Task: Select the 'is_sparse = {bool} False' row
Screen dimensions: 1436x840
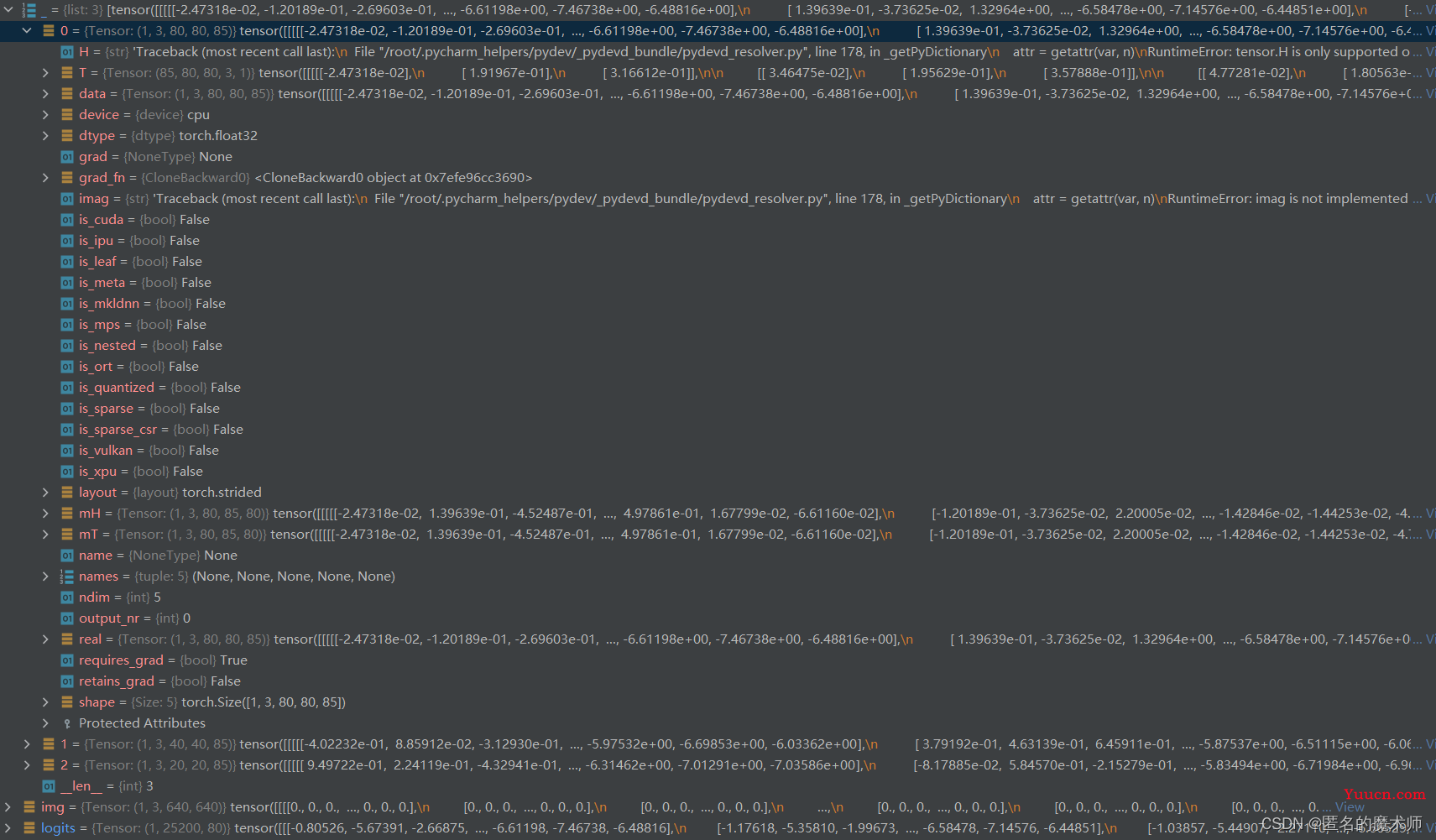Action: pos(718,409)
